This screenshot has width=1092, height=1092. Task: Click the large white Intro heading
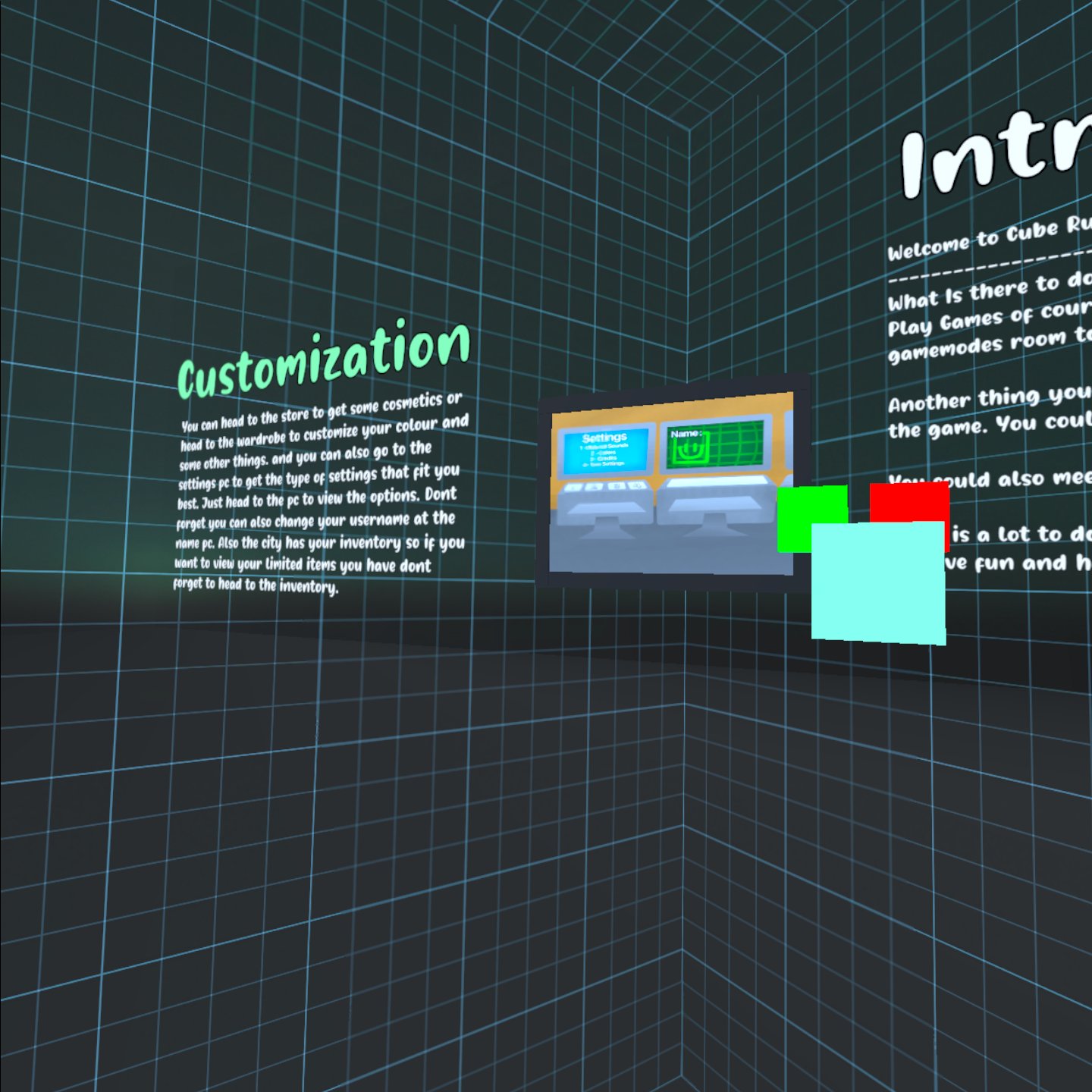point(996,154)
